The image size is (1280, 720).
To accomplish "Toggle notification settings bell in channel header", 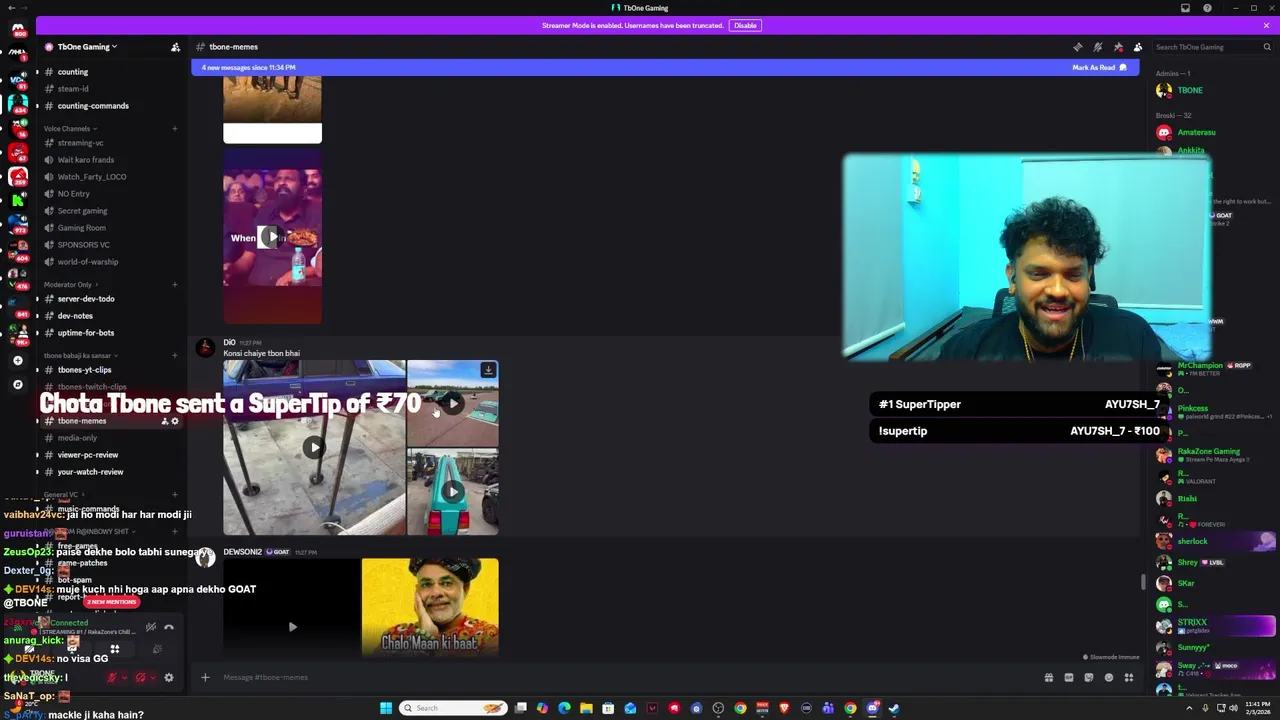I will click(x=1097, y=47).
